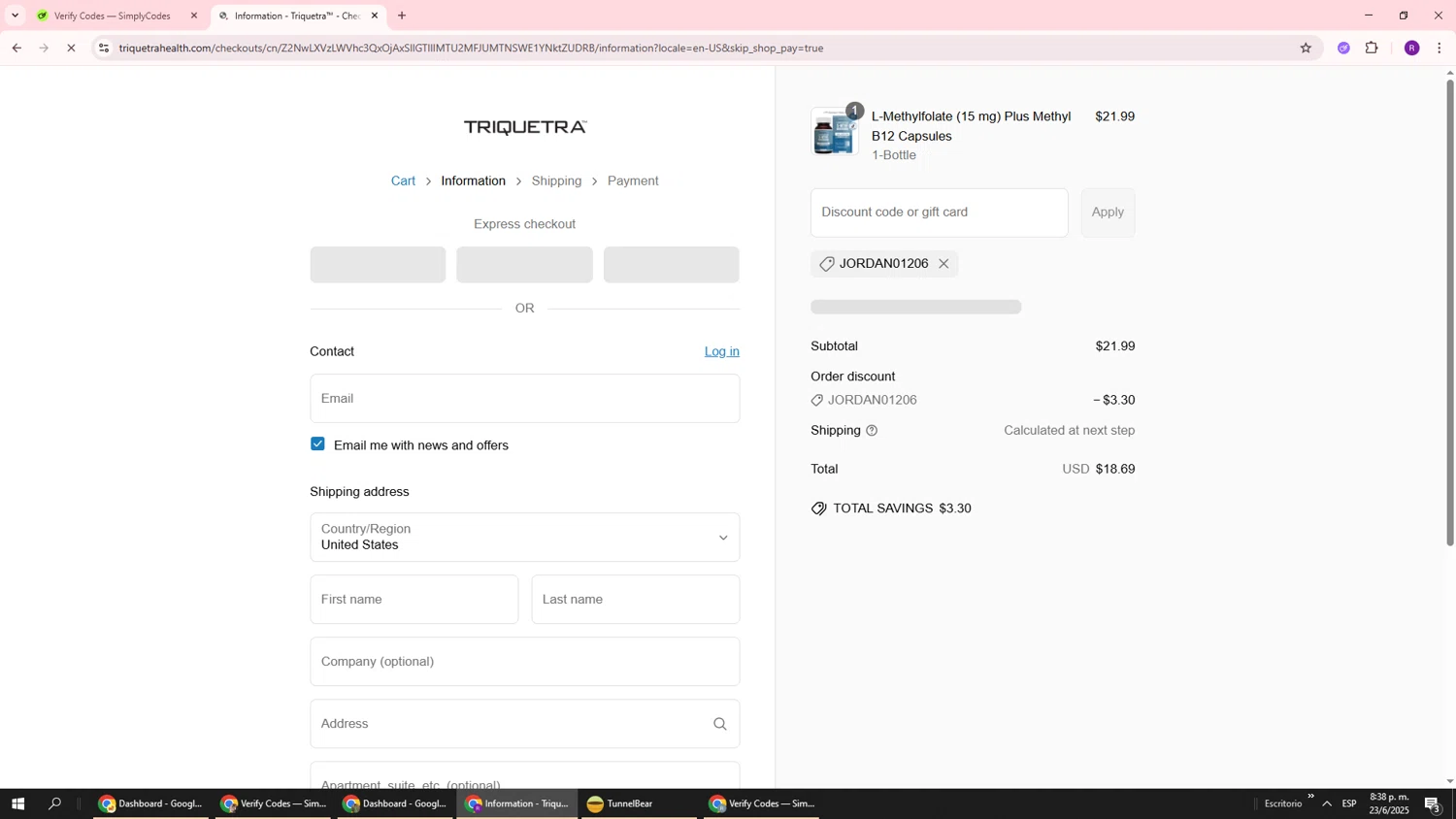View site information icon in address bar
This screenshot has width=1456, height=819.
point(104,48)
